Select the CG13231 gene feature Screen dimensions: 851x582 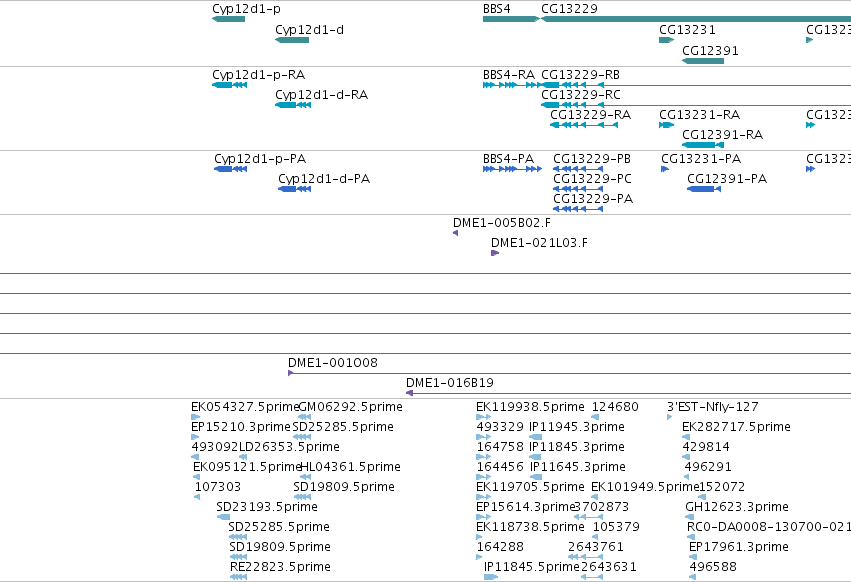coord(666,40)
